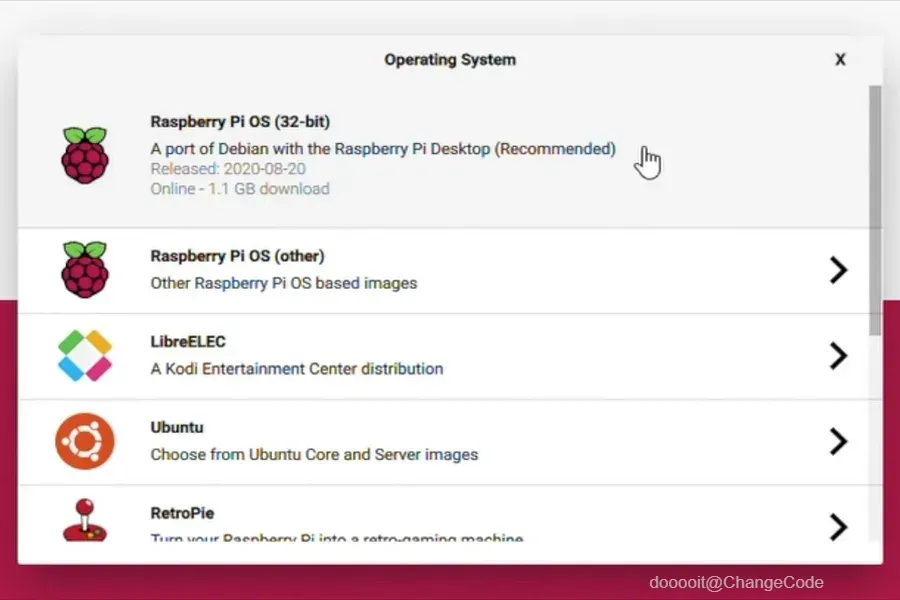Click 'Choose from Ubuntu Core and Server images'

tap(314, 455)
